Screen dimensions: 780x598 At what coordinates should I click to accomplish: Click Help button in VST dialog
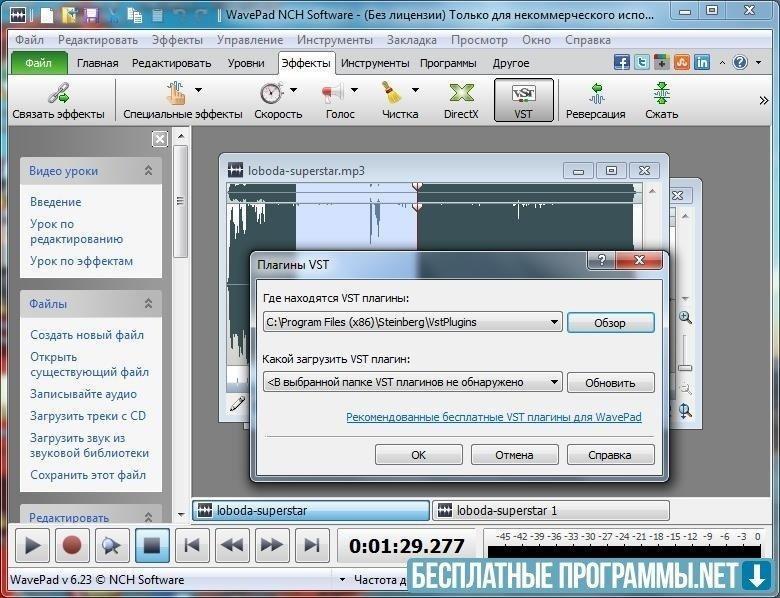610,455
